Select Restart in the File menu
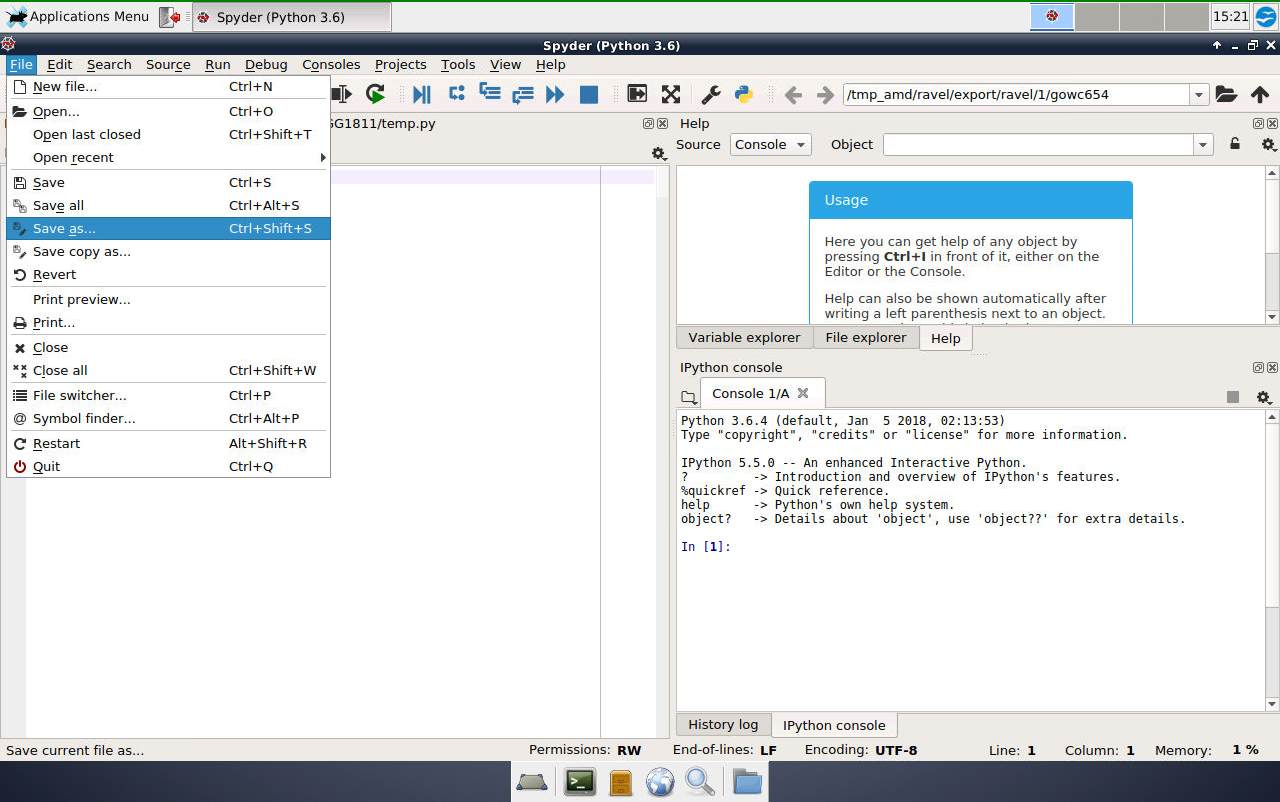Screen dimensions: 1280x802 coord(168,443)
